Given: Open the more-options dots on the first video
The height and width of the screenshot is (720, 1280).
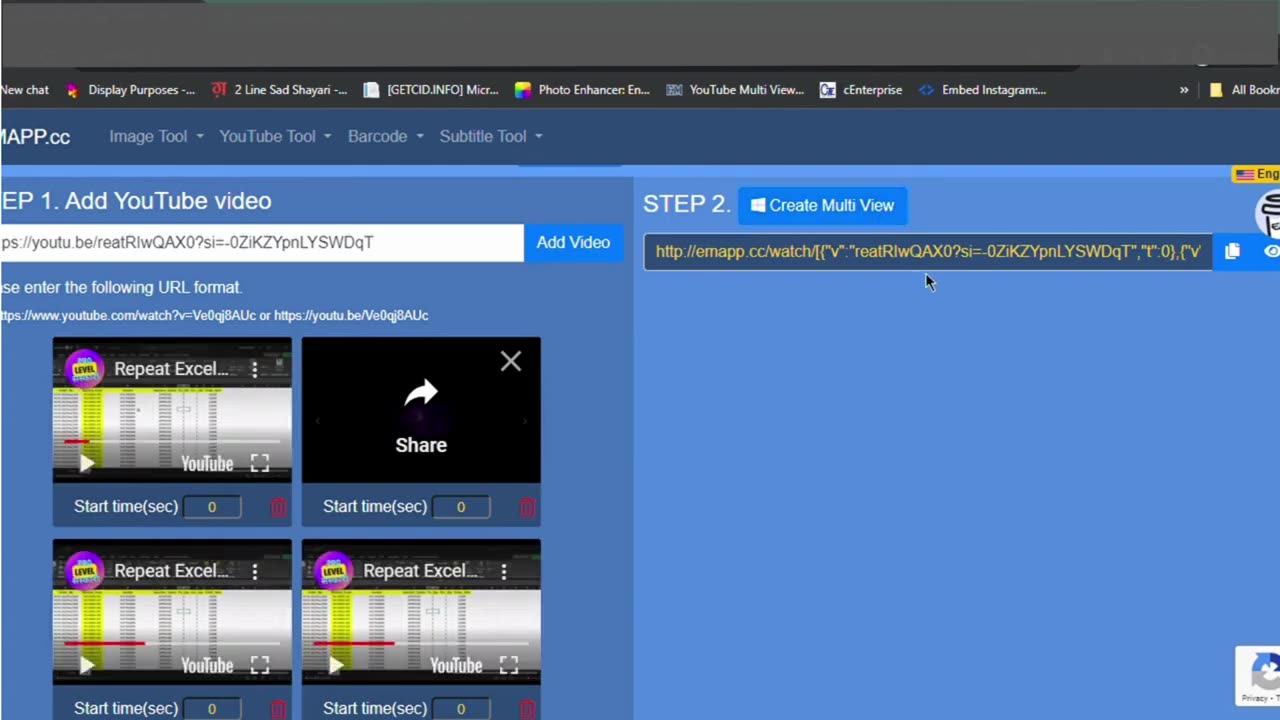Looking at the screenshot, I should tap(255, 369).
